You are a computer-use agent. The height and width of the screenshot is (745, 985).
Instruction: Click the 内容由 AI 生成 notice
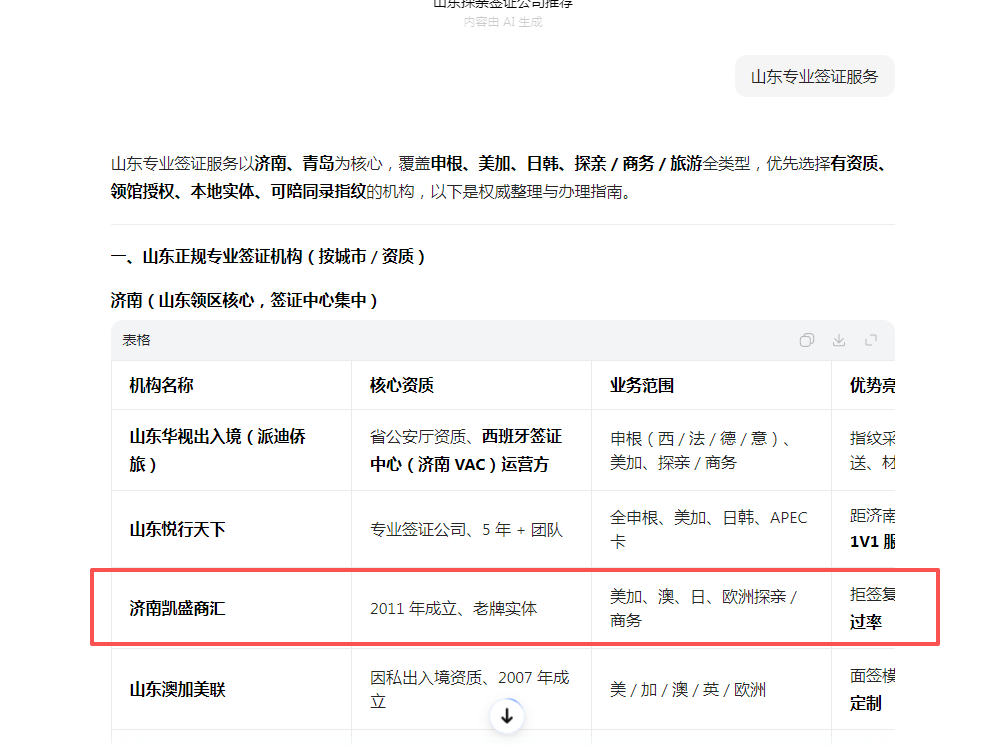(x=502, y=20)
